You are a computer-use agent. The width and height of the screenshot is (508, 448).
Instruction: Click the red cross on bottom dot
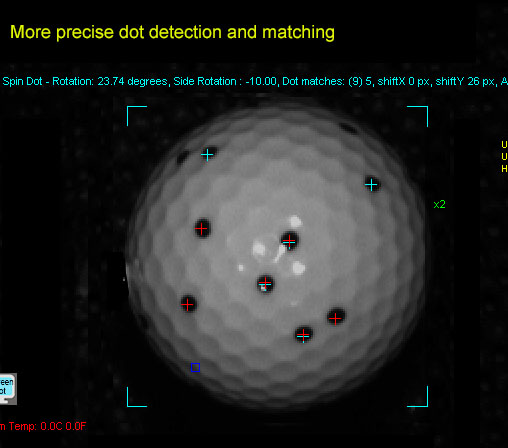pos(303,334)
